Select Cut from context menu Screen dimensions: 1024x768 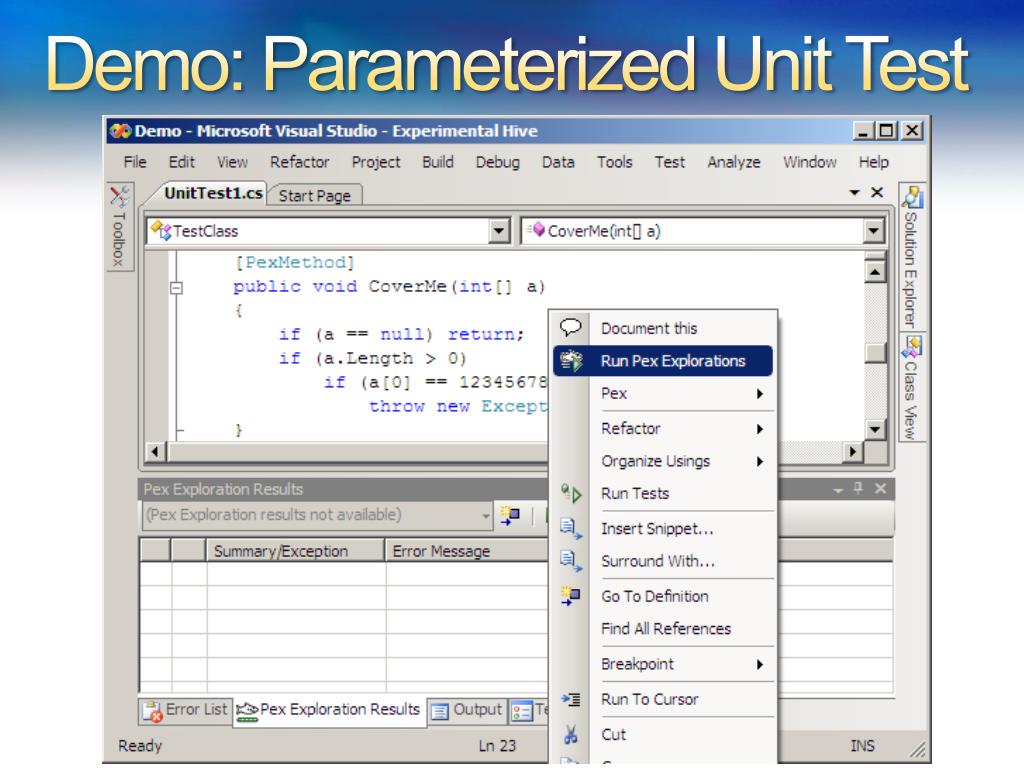pos(663,735)
